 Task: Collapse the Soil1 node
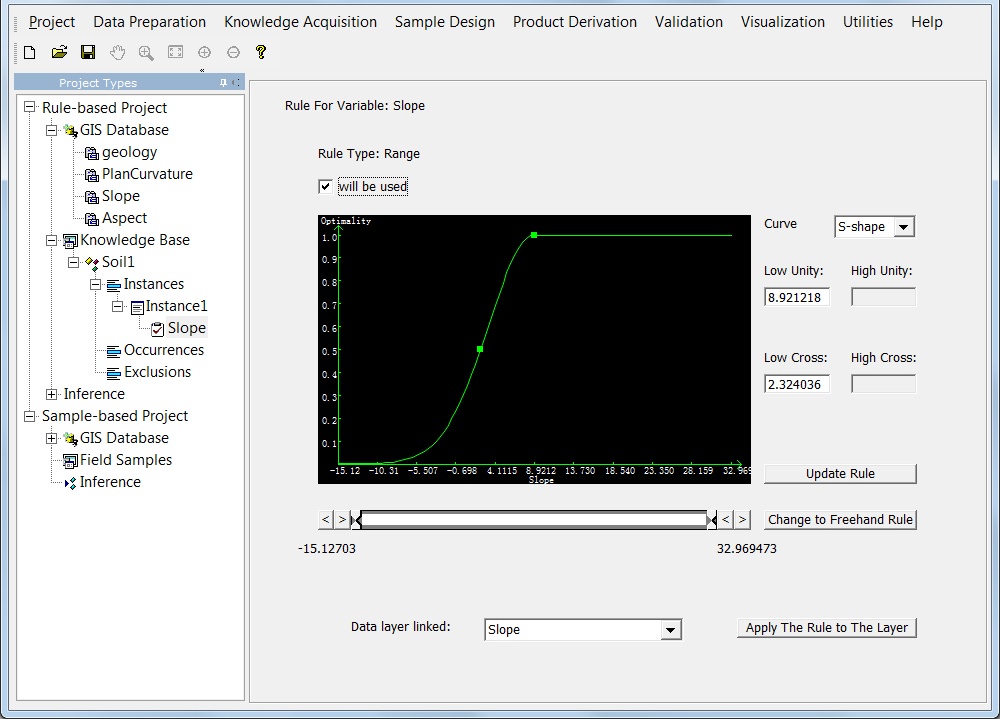pos(73,262)
